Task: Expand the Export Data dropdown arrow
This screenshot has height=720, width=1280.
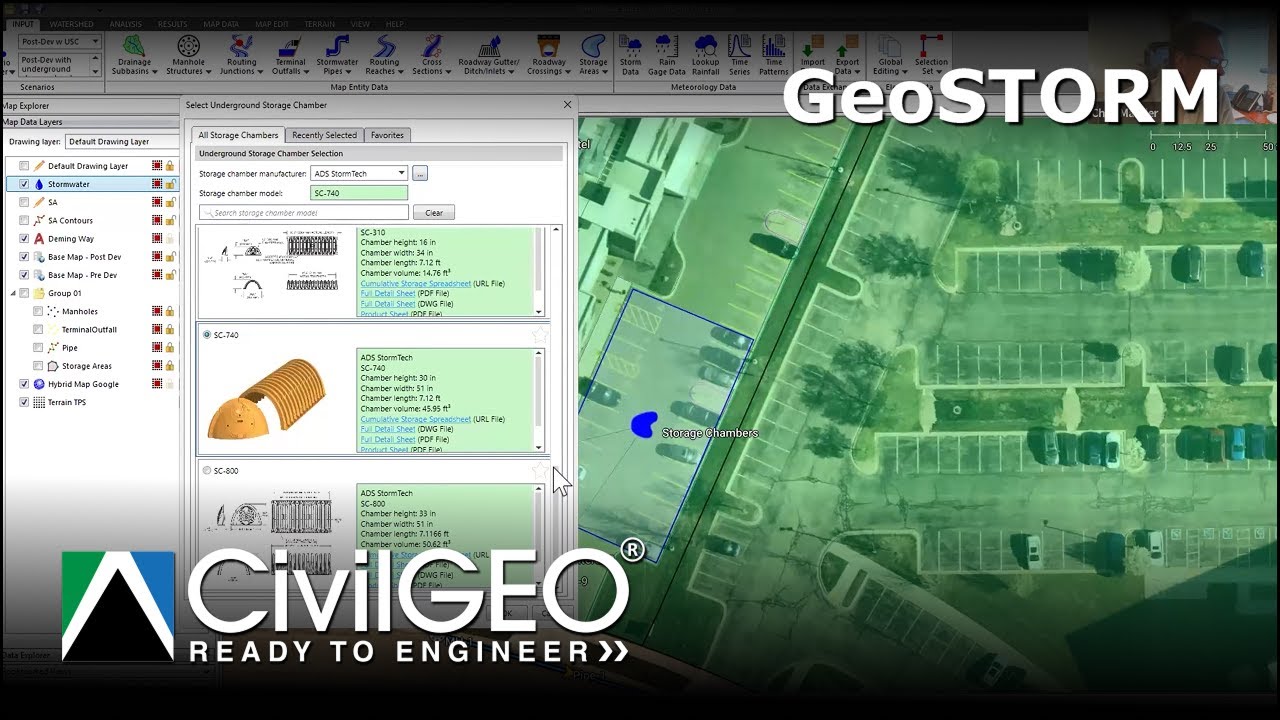Action: (857, 72)
